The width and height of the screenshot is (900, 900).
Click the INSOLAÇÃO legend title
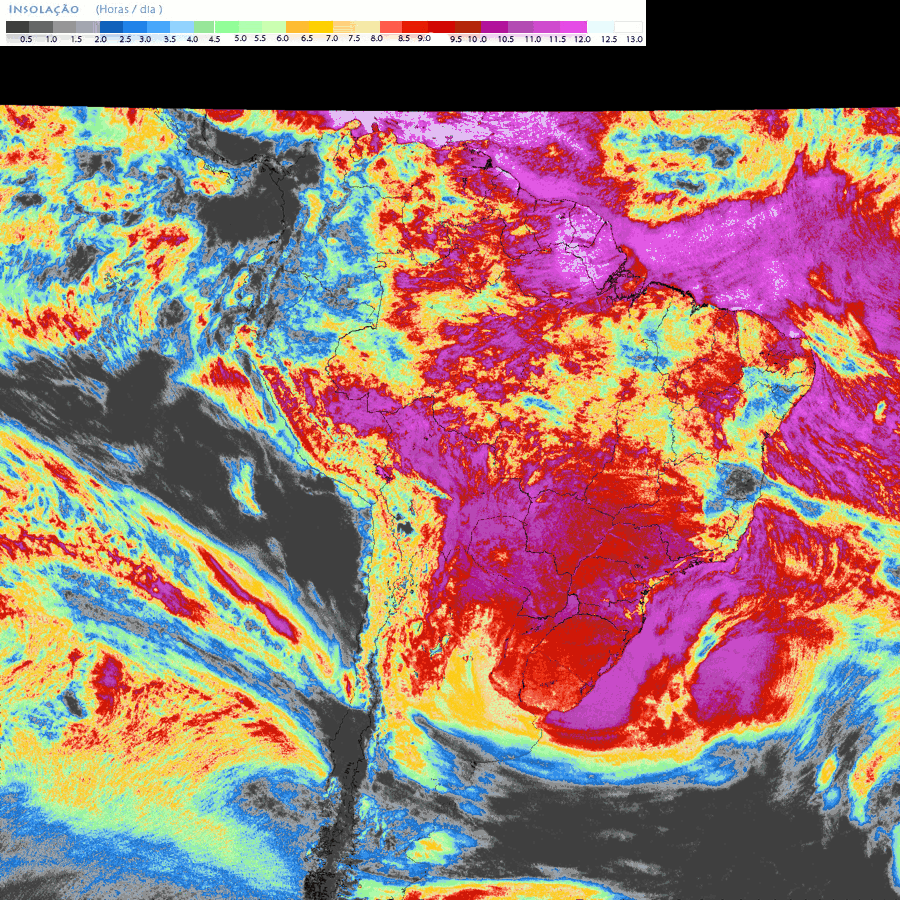44,10
